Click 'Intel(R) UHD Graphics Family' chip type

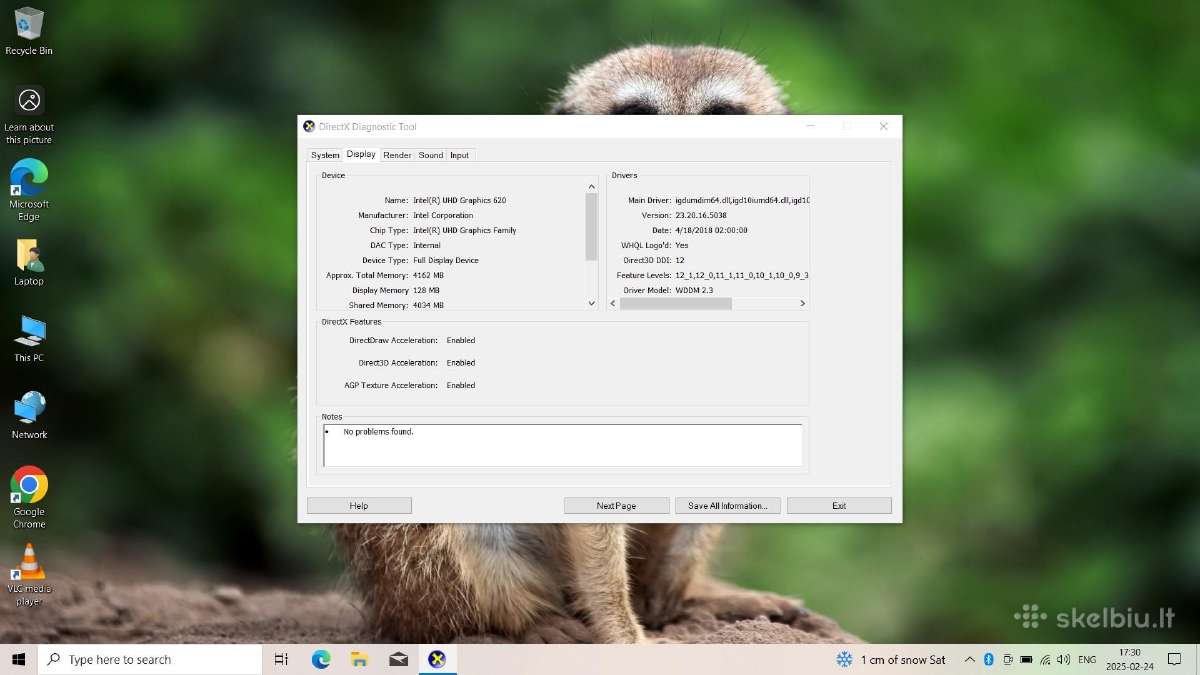464,230
